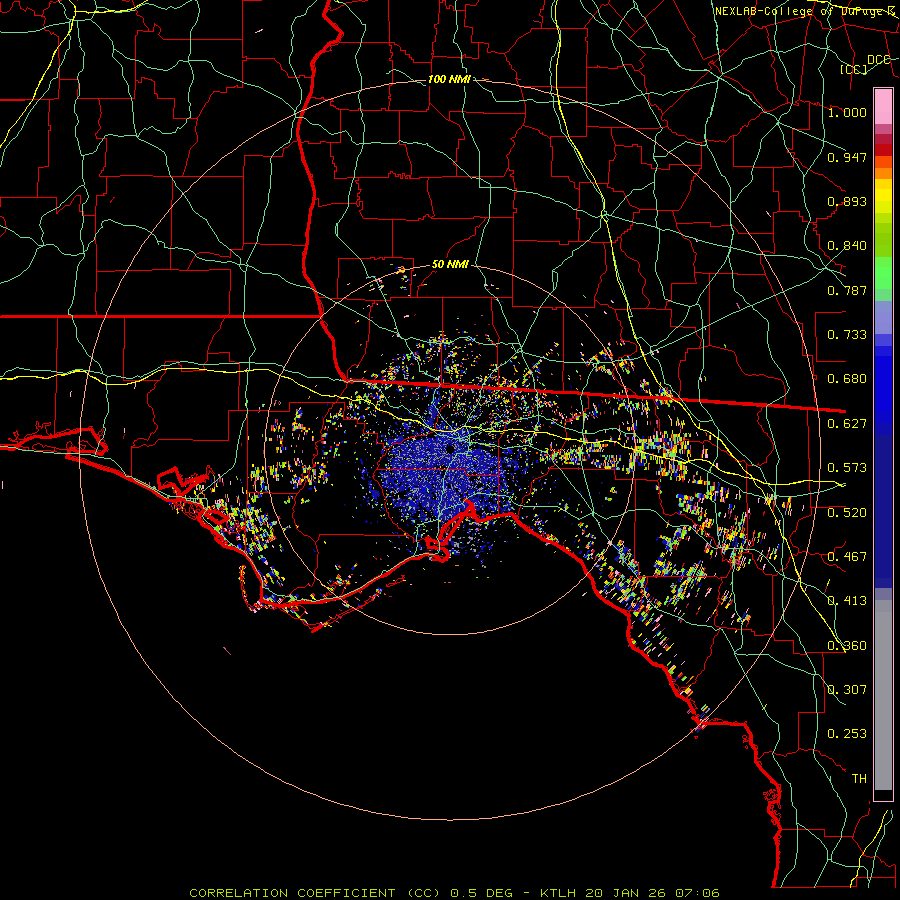Viewport: 900px width, 900px height.
Task: Click the black radar site dot at the center
Action: [x=451, y=448]
